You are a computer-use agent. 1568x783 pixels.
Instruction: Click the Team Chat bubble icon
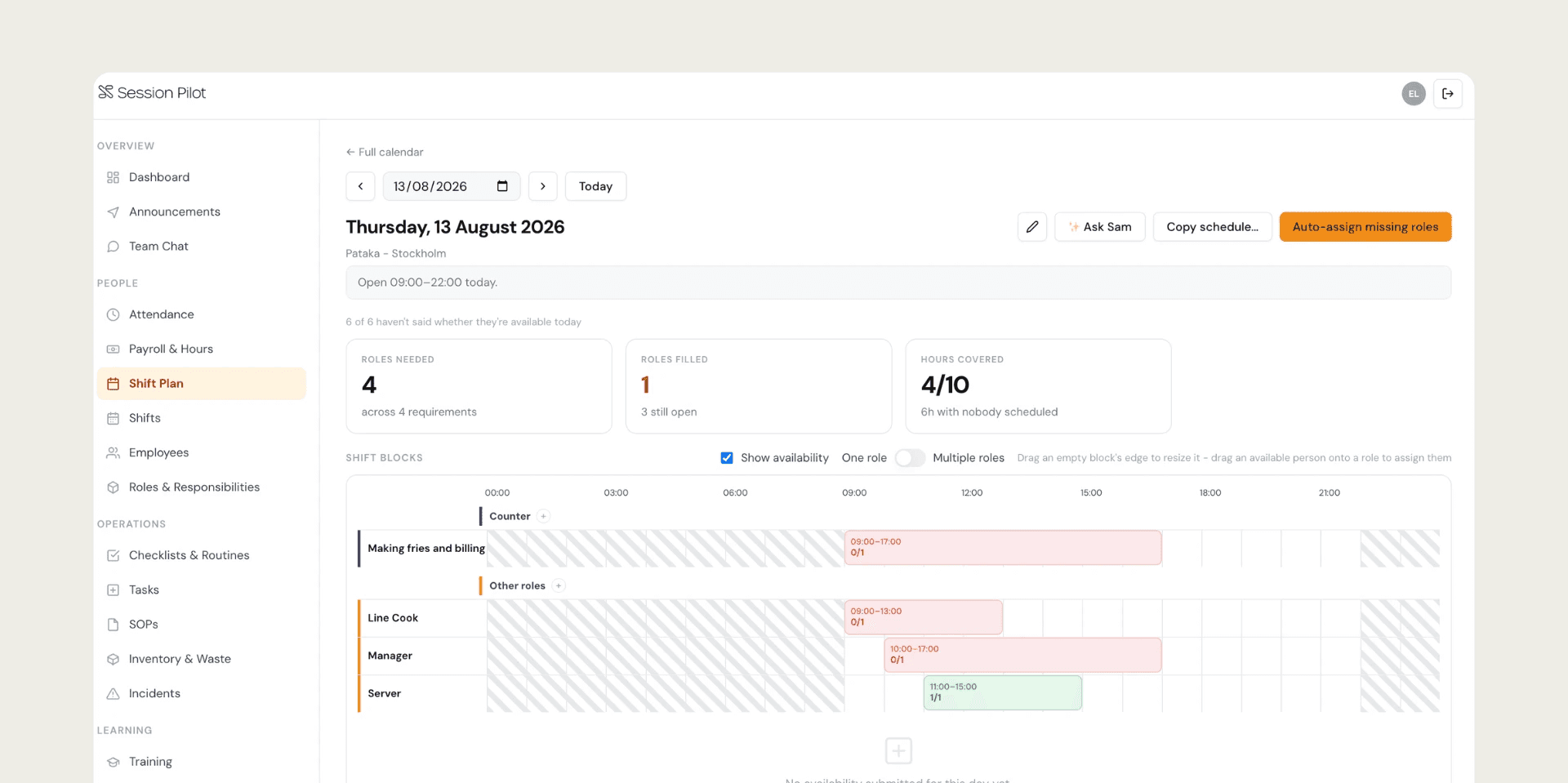pos(114,246)
